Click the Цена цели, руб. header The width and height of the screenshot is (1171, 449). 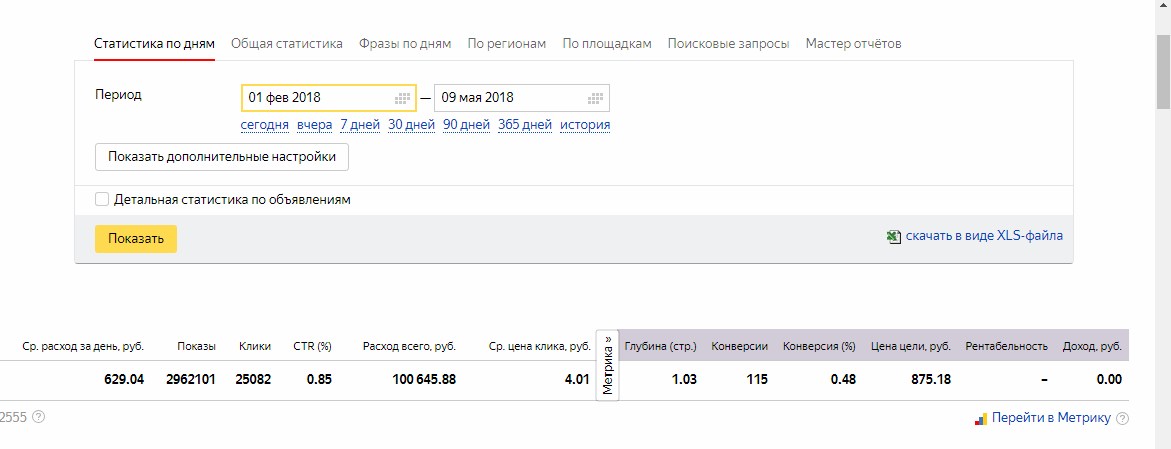911,347
